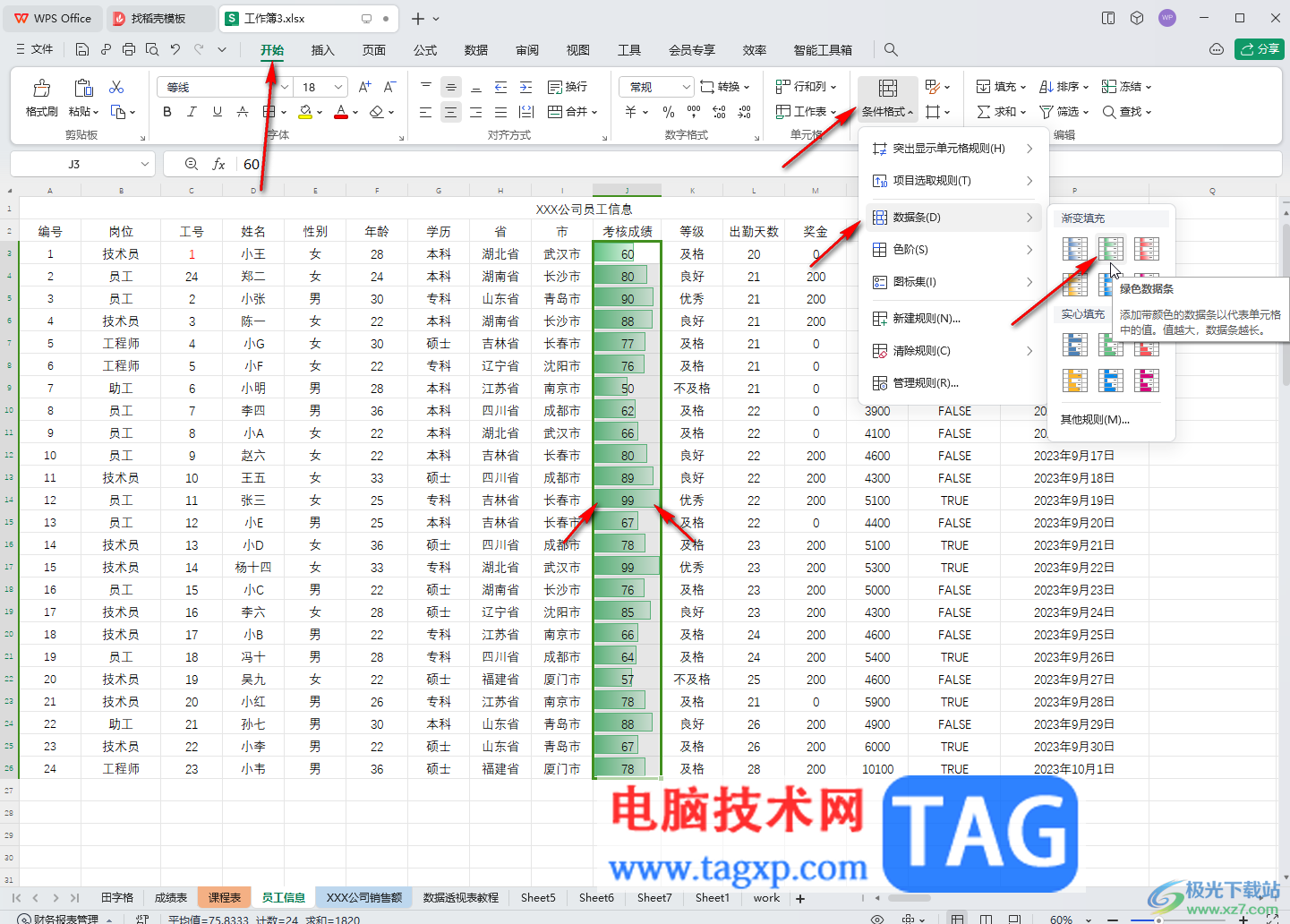Click 管理规则(R)... menu entry

tap(953, 383)
